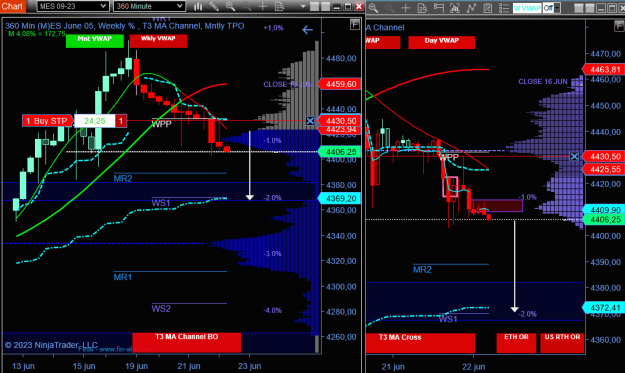Click the blue left arrow on left chart
Screen dimensions: 625x373
[307, 30]
